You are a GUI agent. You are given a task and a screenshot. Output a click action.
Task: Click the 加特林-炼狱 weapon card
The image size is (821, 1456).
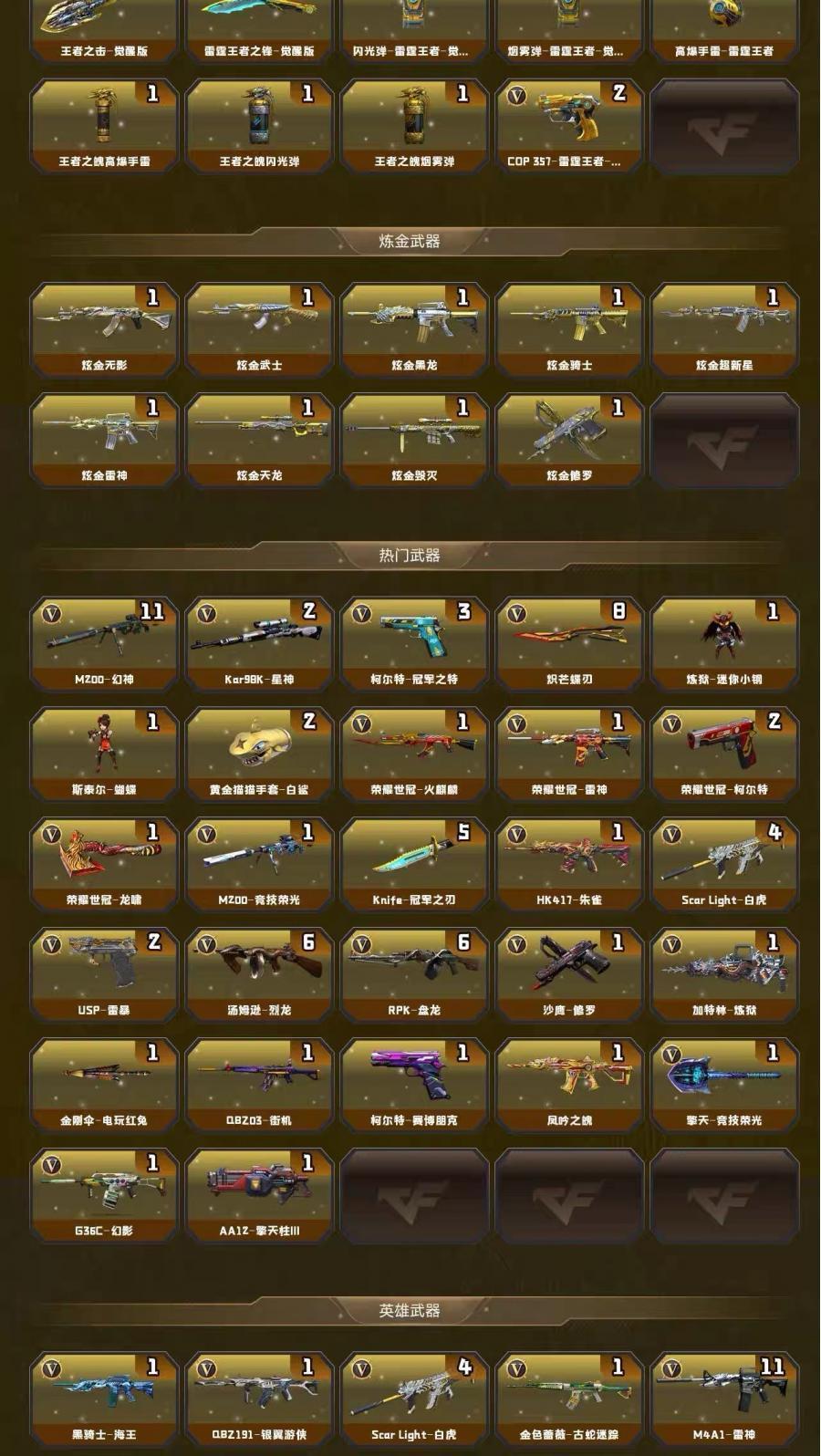(x=724, y=975)
